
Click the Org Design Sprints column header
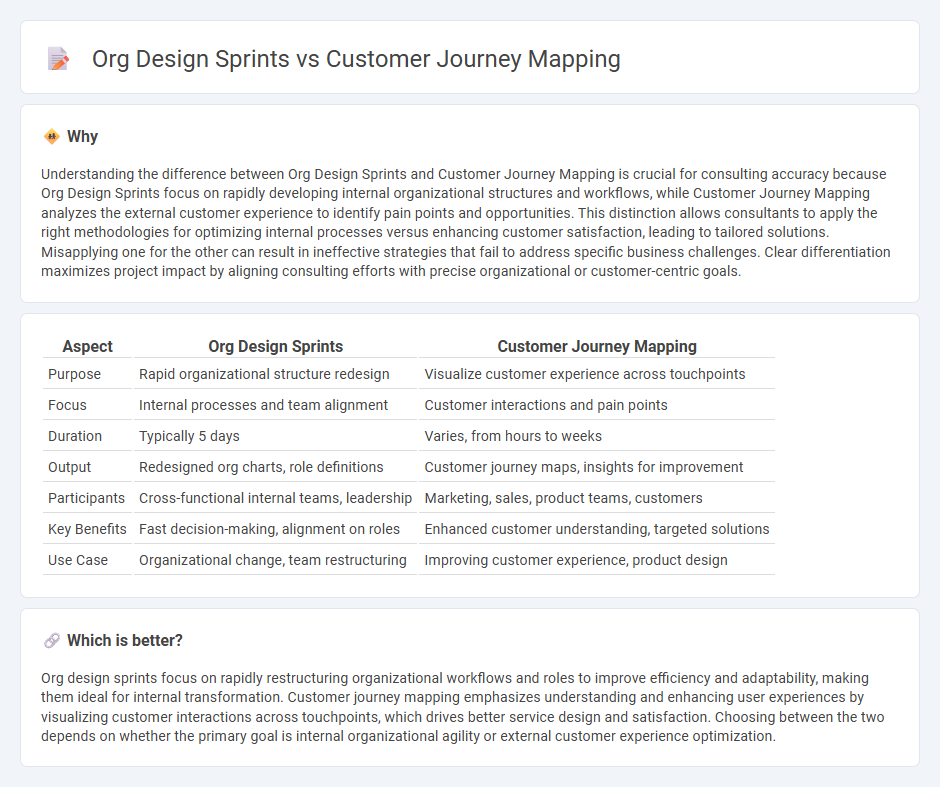tap(276, 346)
